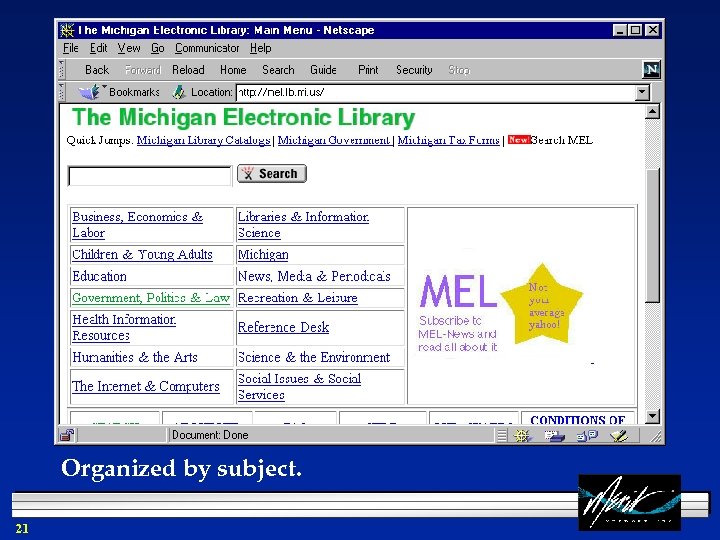Click the Back toolbar button

coord(97,70)
